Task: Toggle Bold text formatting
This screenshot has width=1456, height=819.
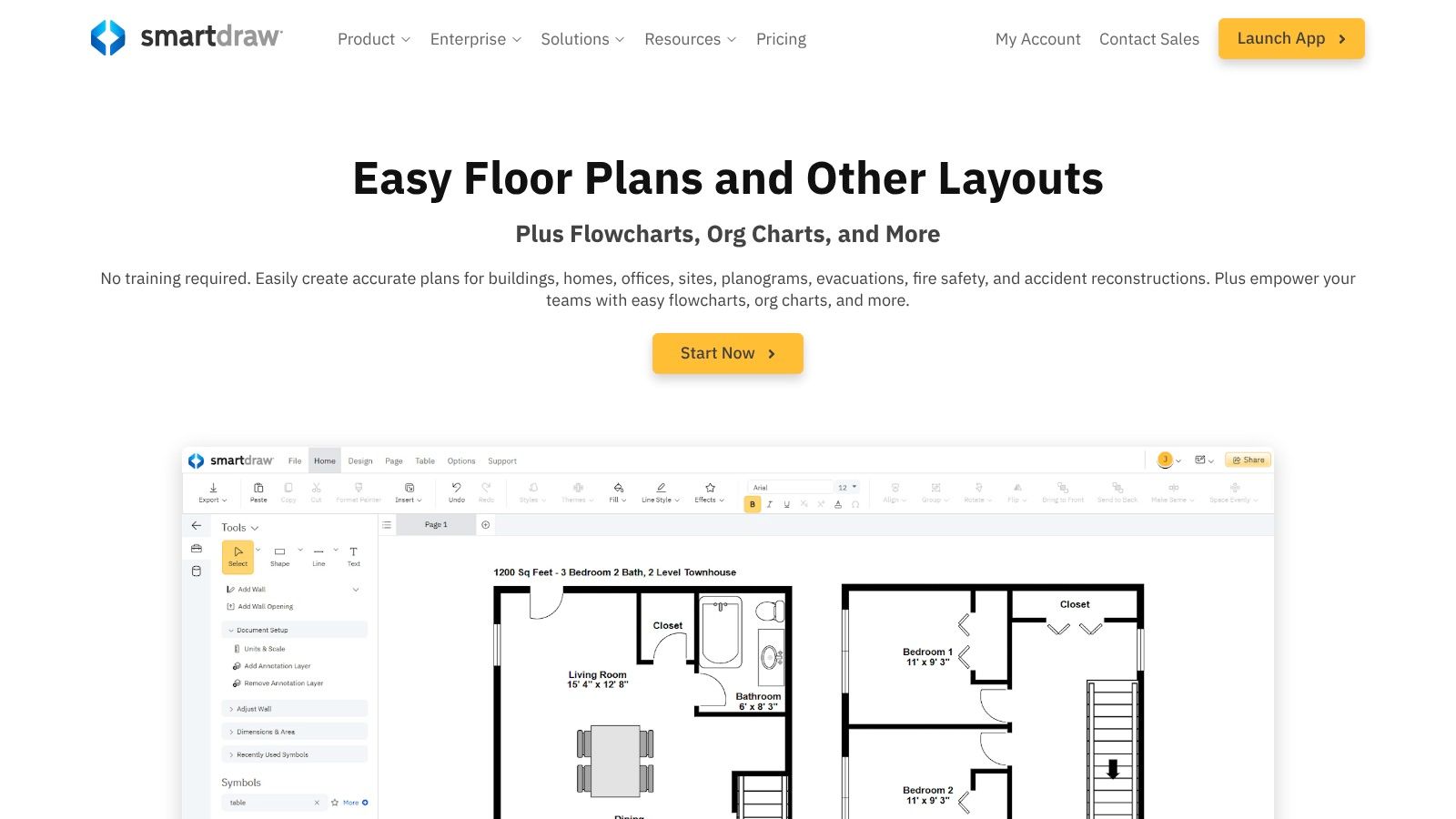Action: pyautogui.click(x=753, y=504)
